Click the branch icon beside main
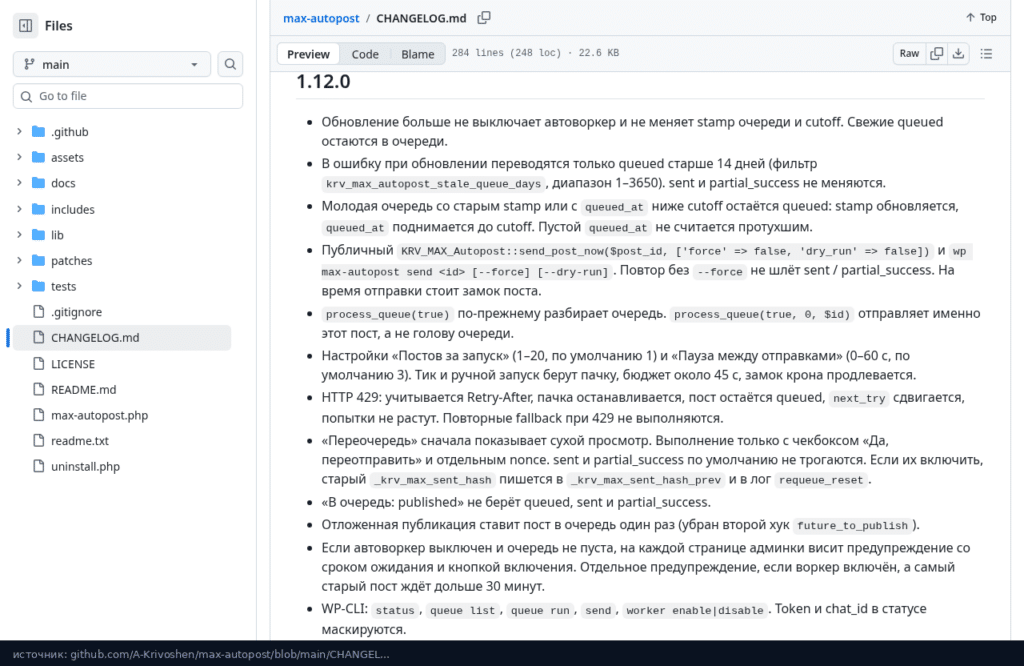The width and height of the screenshot is (1024, 666). point(29,64)
